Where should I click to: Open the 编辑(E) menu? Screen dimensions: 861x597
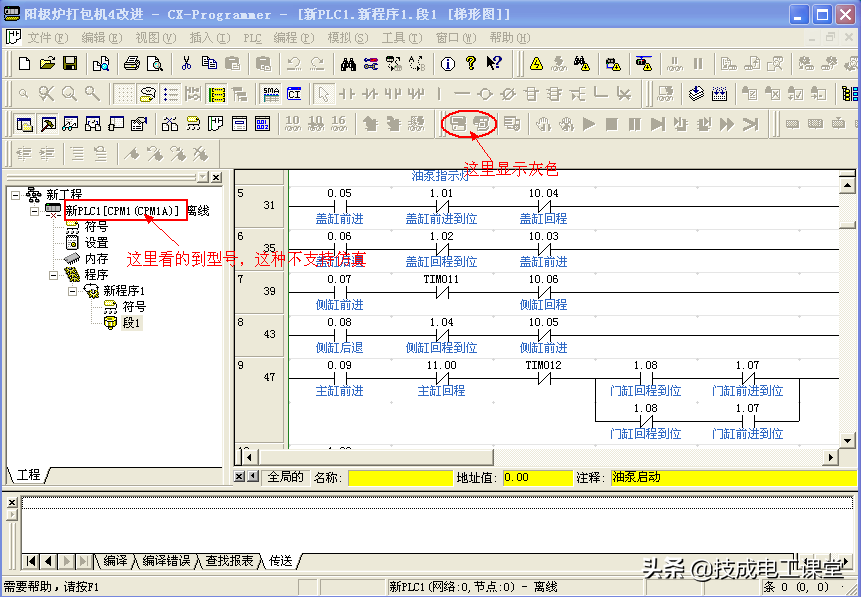[x=102, y=38]
